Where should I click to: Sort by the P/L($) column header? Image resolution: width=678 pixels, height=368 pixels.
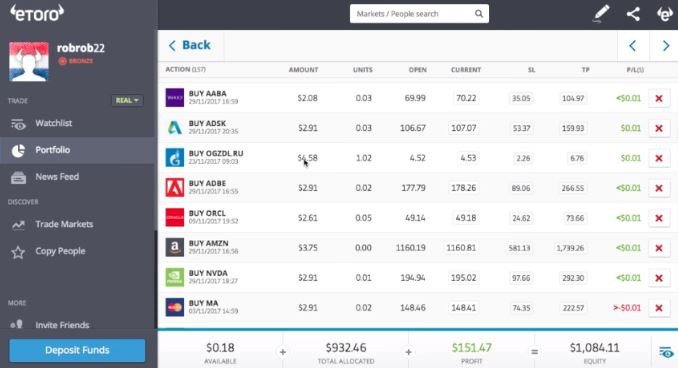[635, 70]
